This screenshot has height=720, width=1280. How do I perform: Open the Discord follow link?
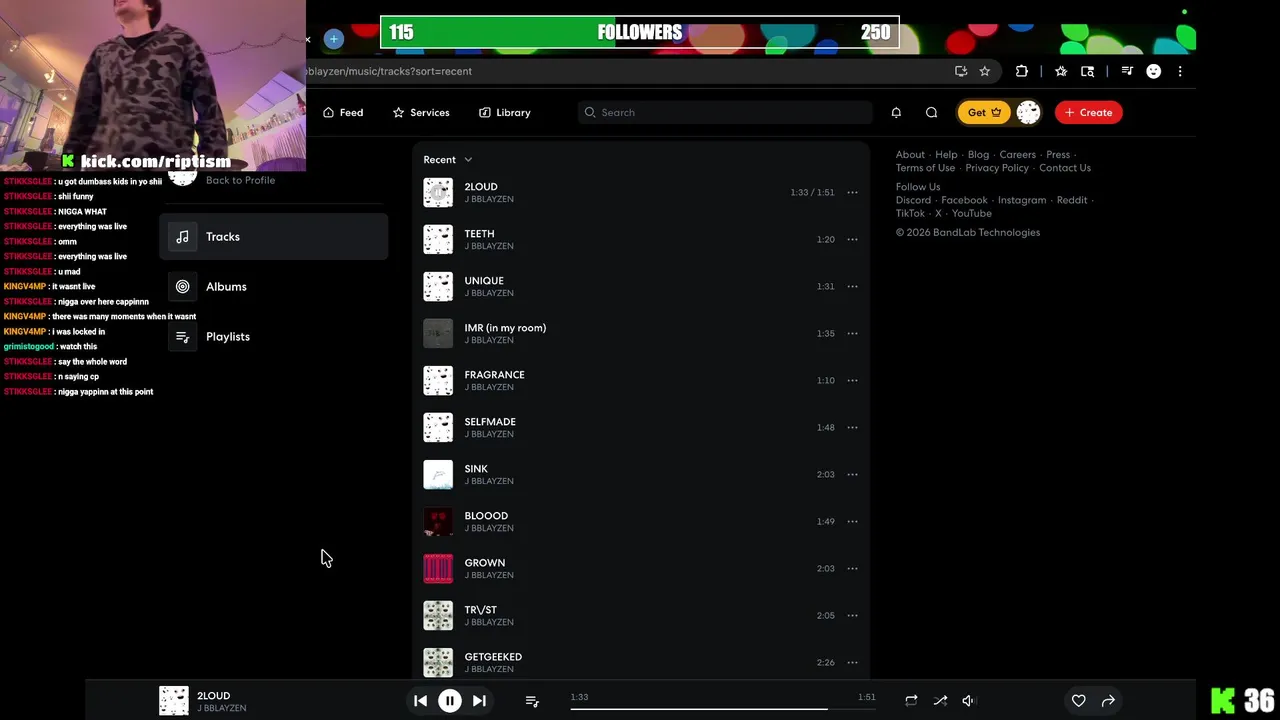(913, 200)
